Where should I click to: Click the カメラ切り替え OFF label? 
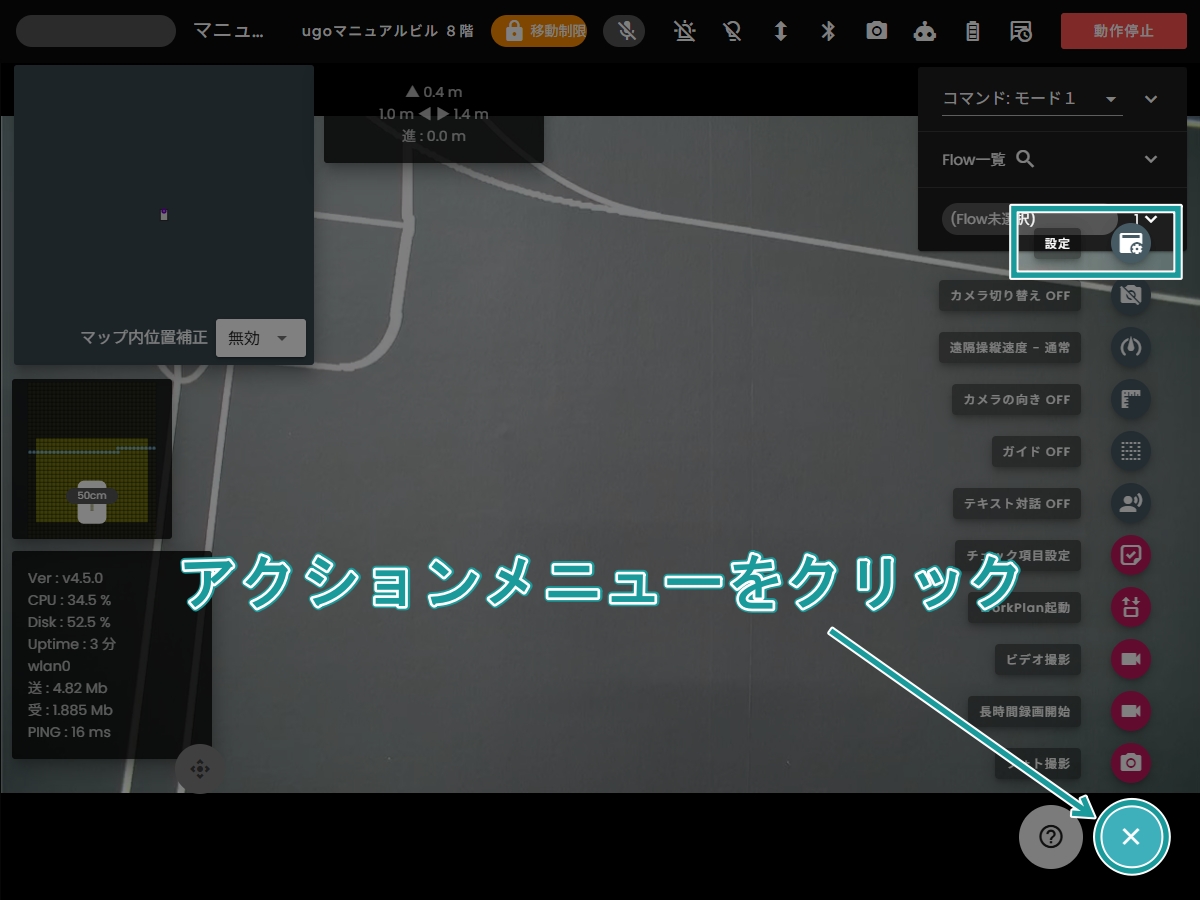(x=1010, y=295)
